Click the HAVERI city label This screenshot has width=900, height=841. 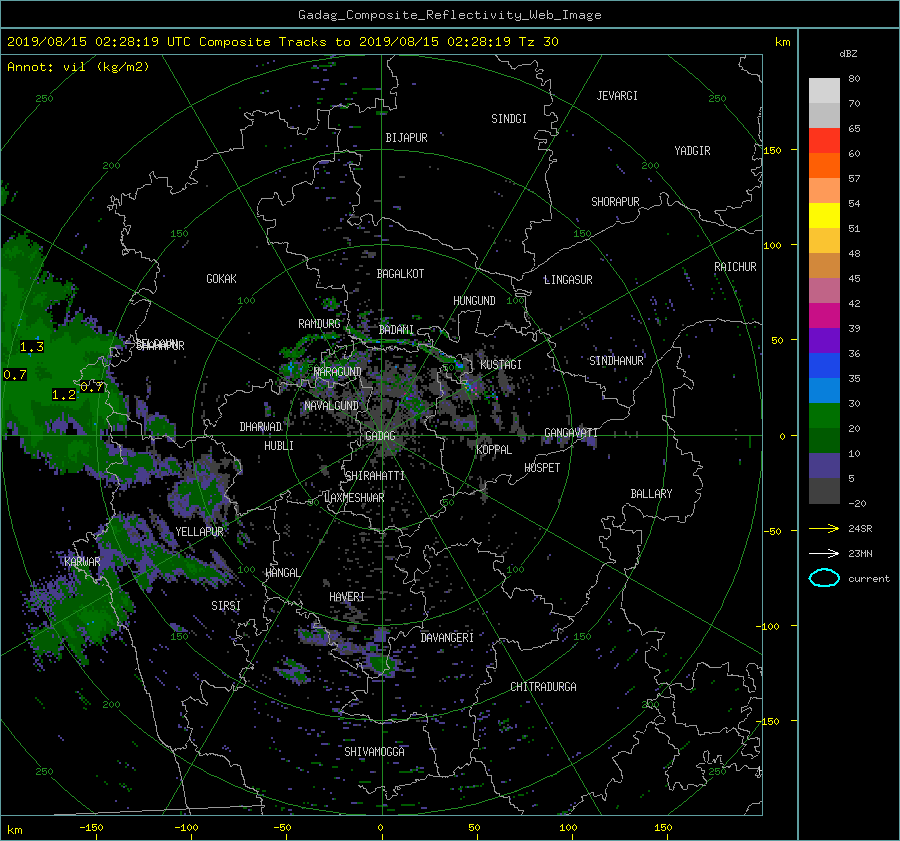[x=347, y=597]
